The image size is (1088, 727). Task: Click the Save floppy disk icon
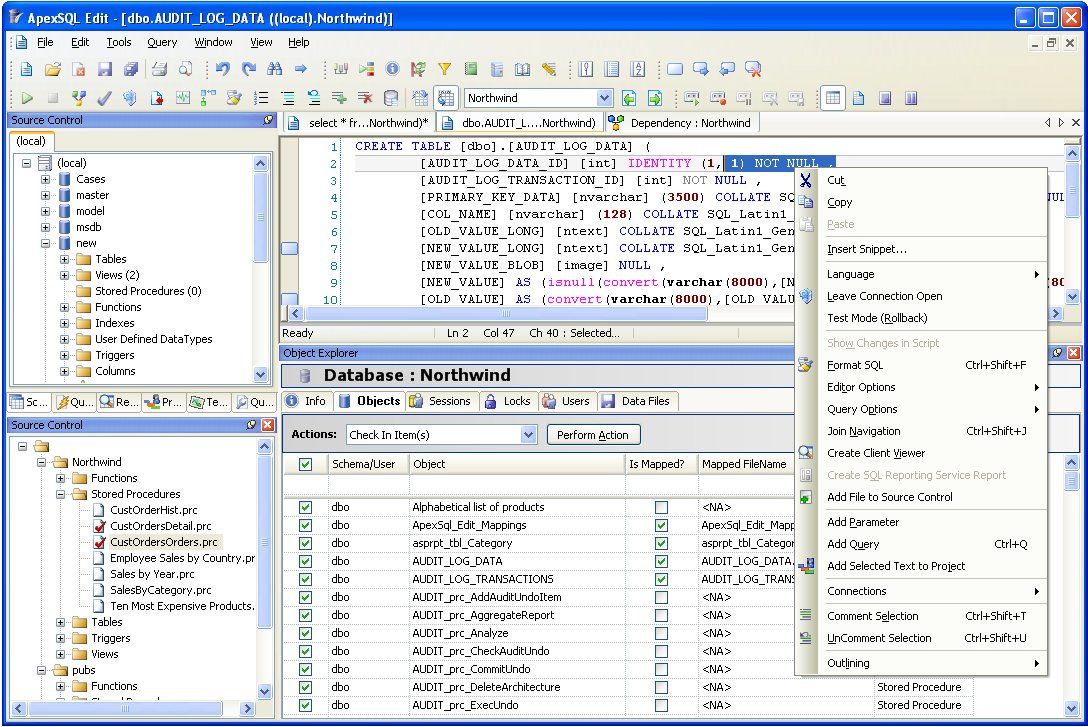pyautogui.click(x=105, y=69)
